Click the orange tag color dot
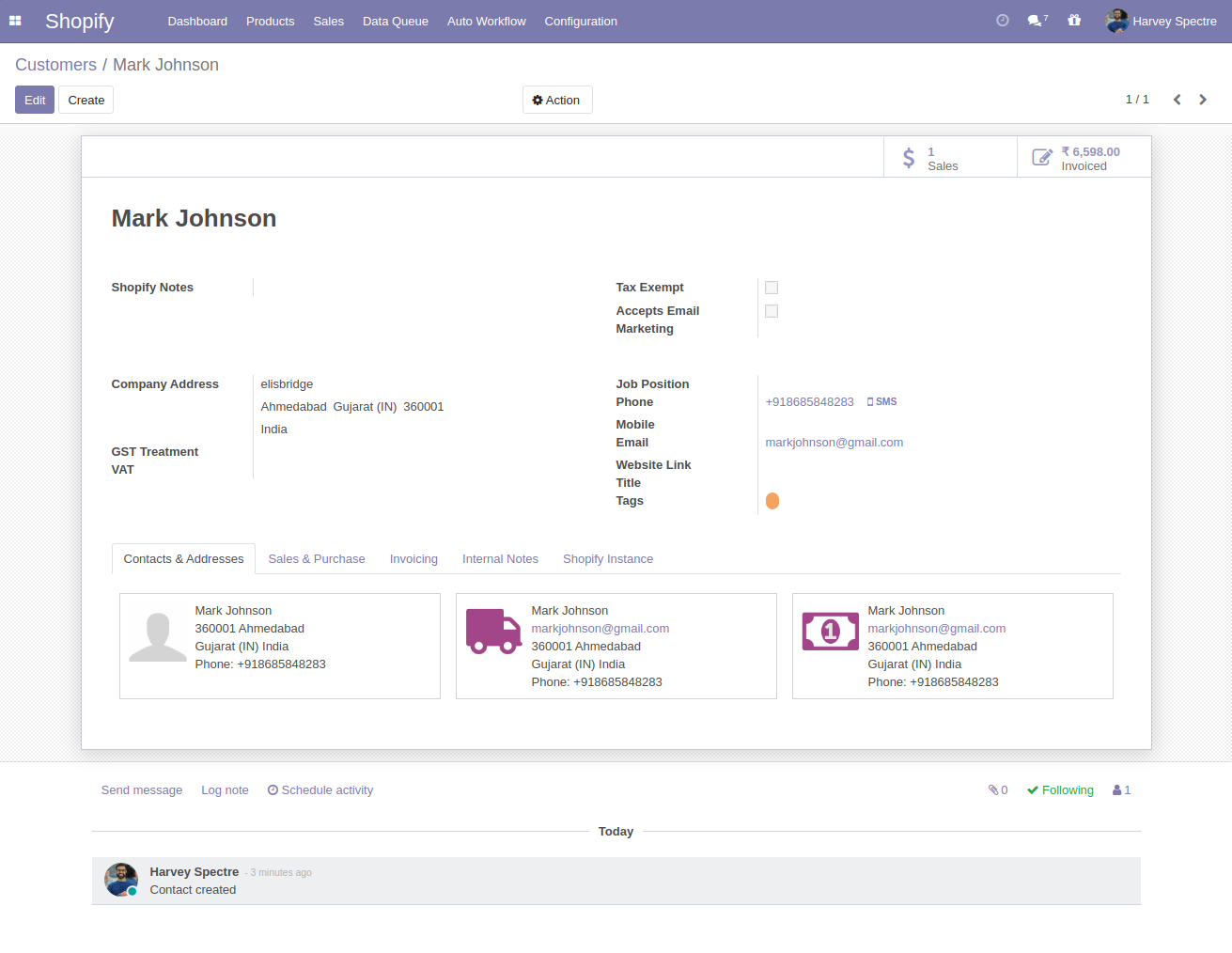1232x953 pixels. pos(772,501)
